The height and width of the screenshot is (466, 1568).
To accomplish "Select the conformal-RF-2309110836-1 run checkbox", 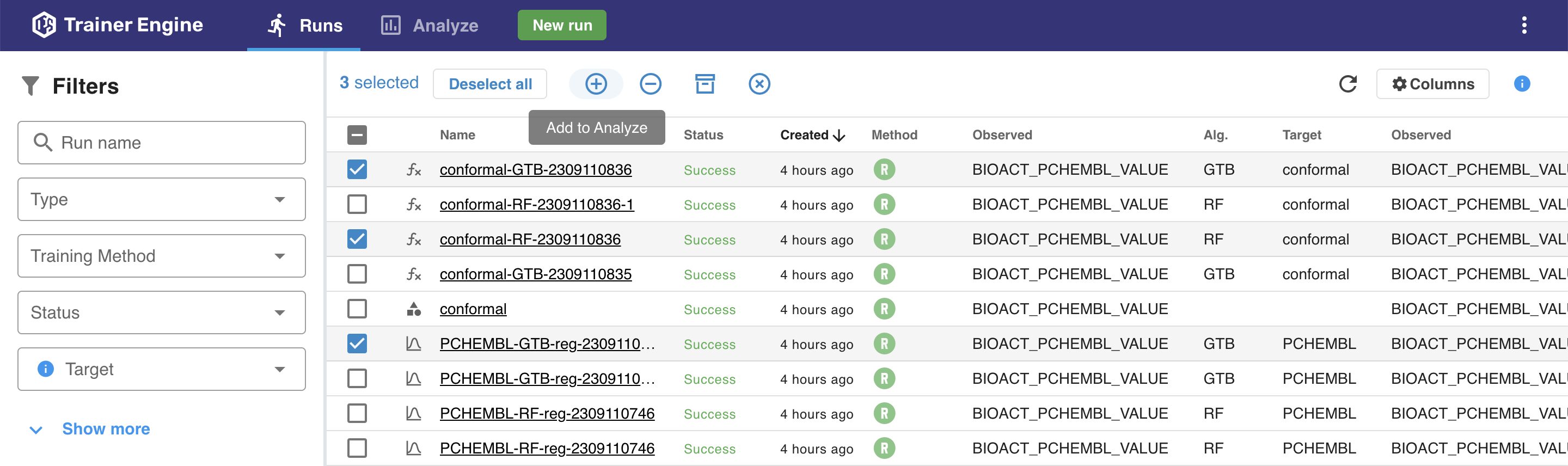I will (357, 204).
